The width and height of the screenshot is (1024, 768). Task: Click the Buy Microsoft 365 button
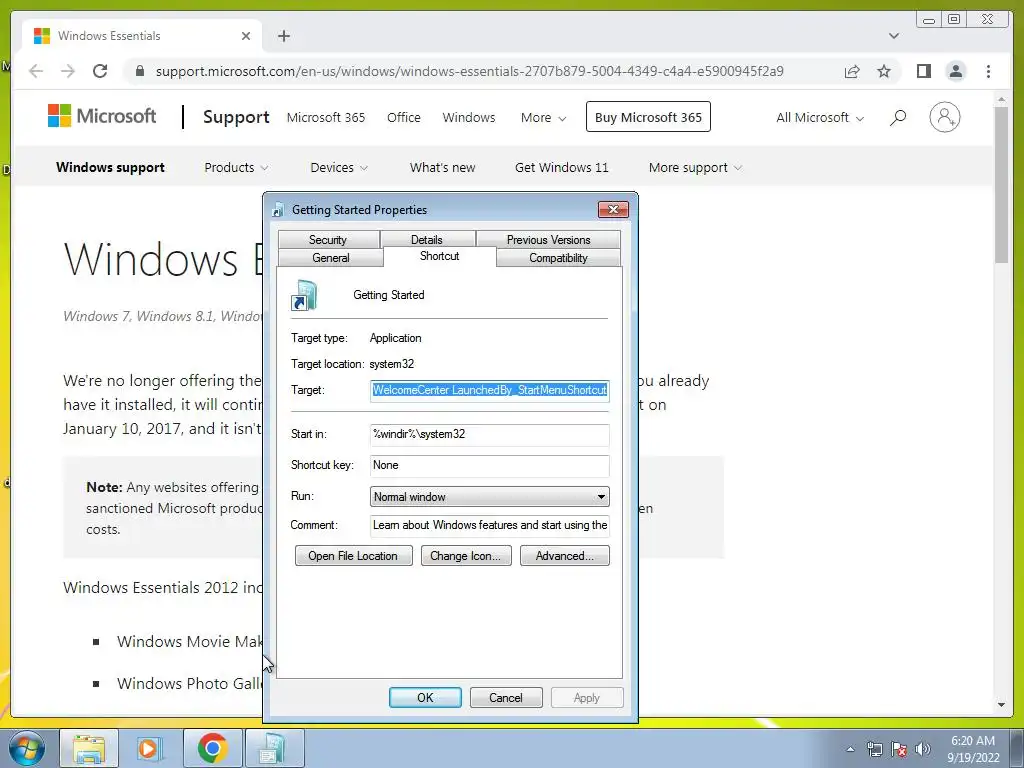point(648,117)
